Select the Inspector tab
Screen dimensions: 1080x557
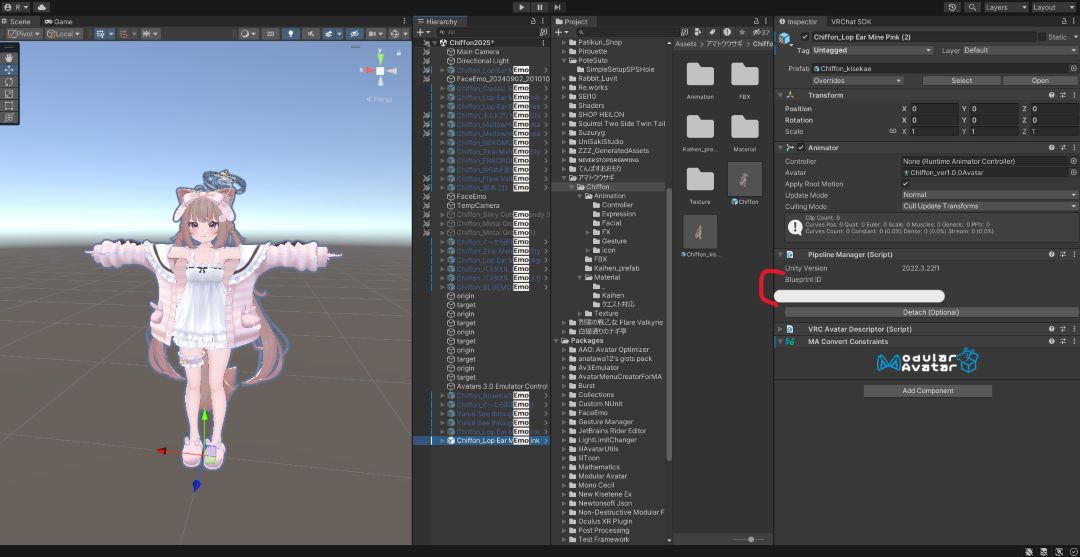pos(798,22)
